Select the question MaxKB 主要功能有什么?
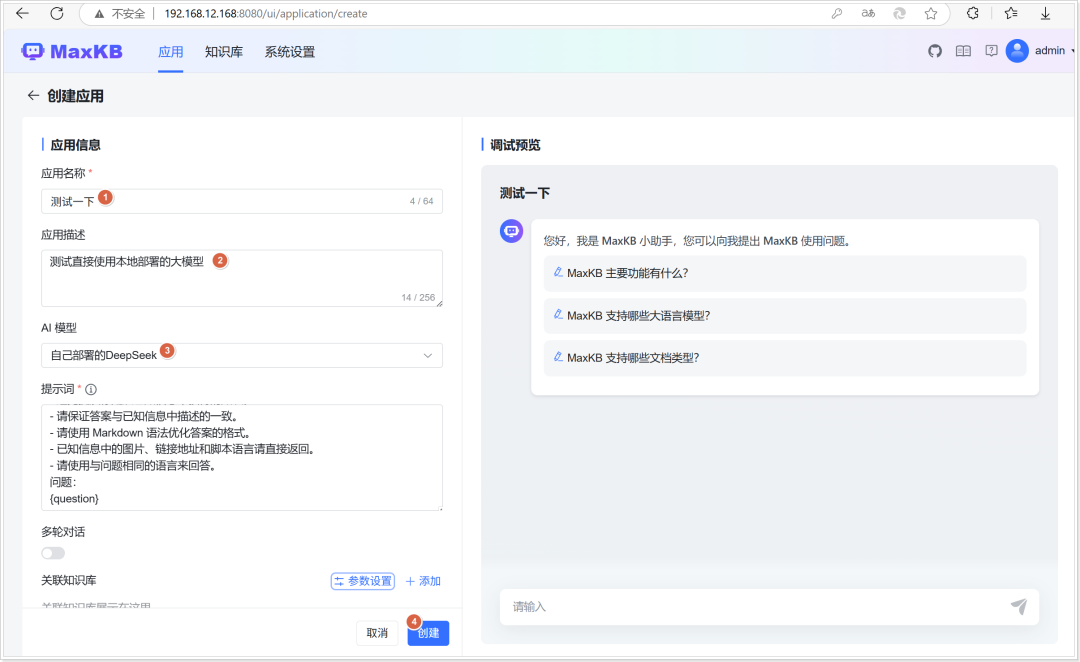This screenshot has width=1080, height=662. coord(785,273)
